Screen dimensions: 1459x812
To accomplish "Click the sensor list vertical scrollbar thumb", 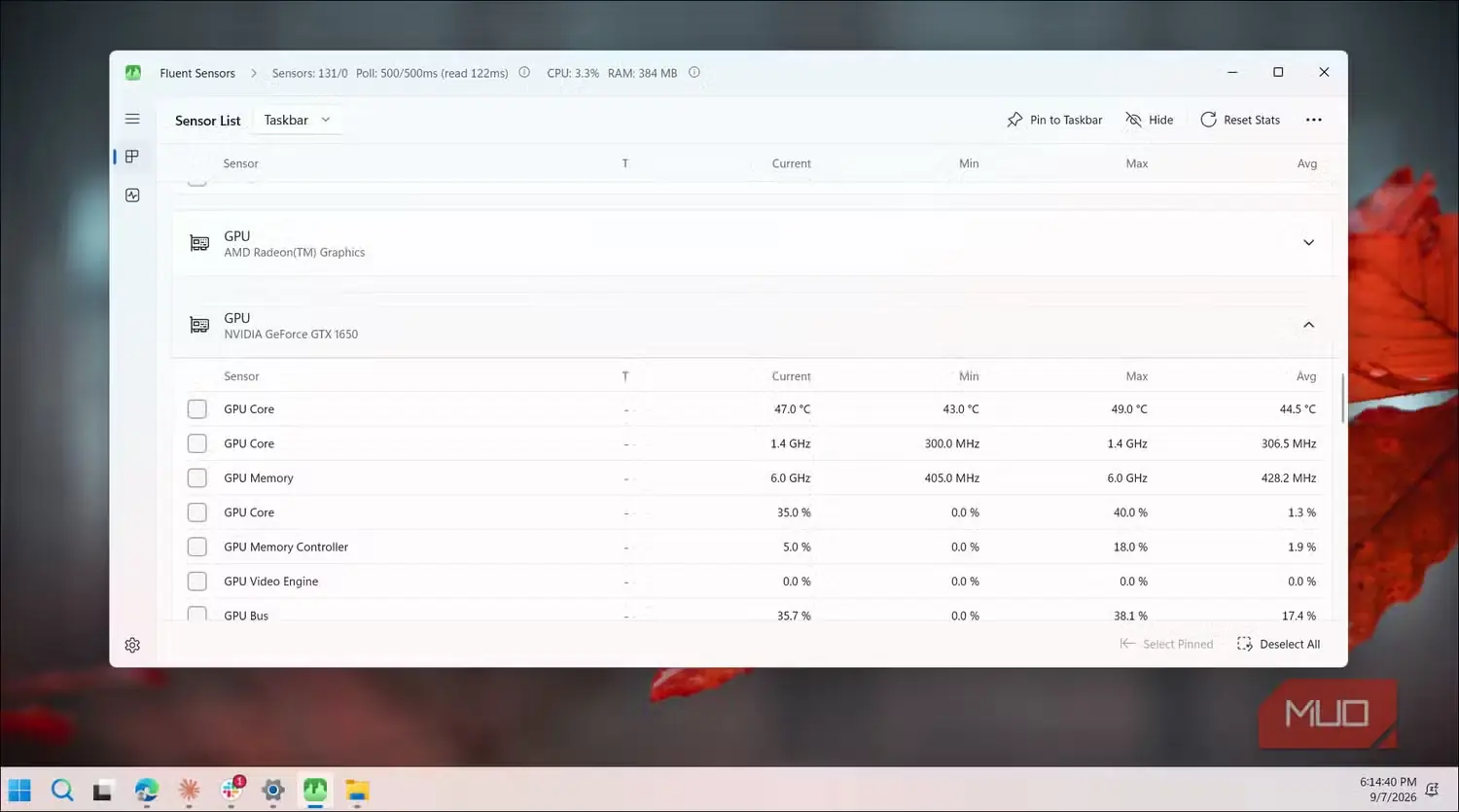I will click(x=1342, y=399).
